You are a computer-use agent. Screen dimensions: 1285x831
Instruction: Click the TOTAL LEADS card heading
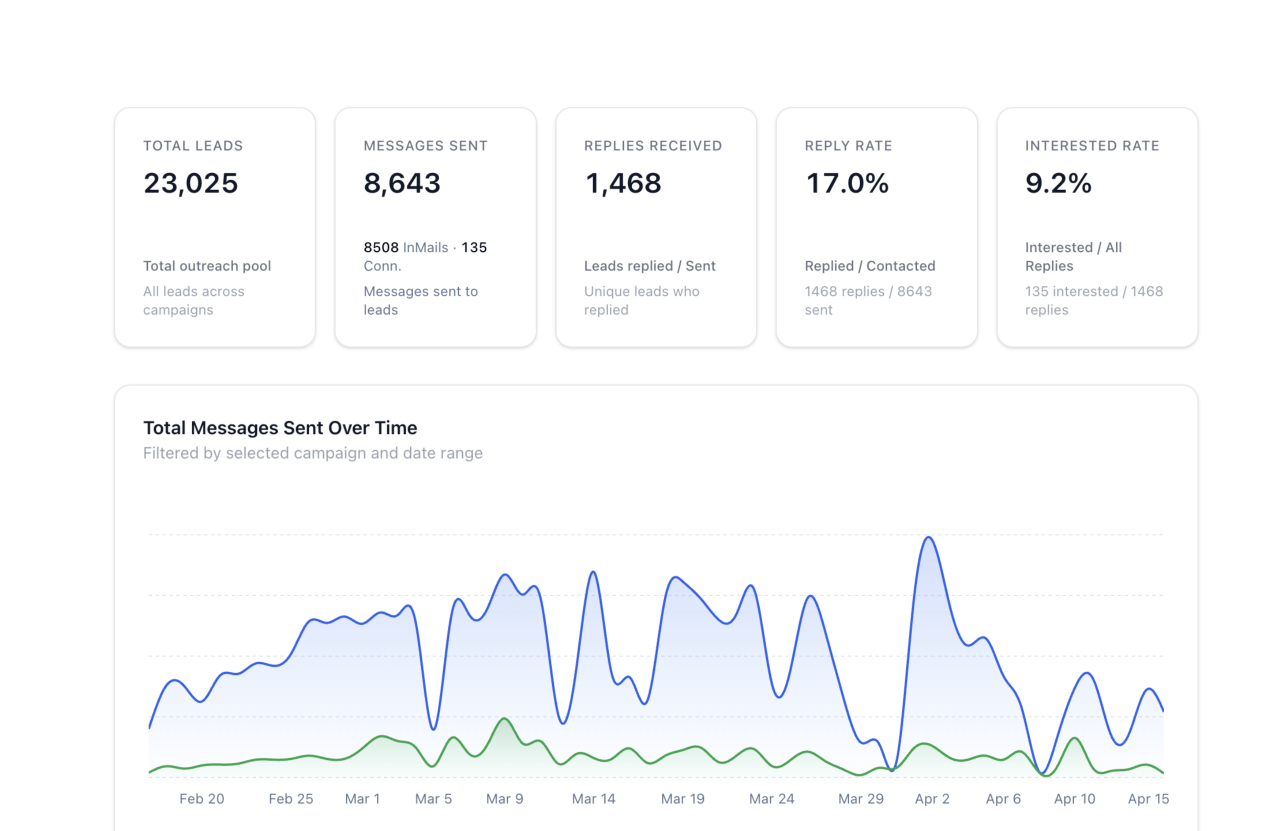193,146
